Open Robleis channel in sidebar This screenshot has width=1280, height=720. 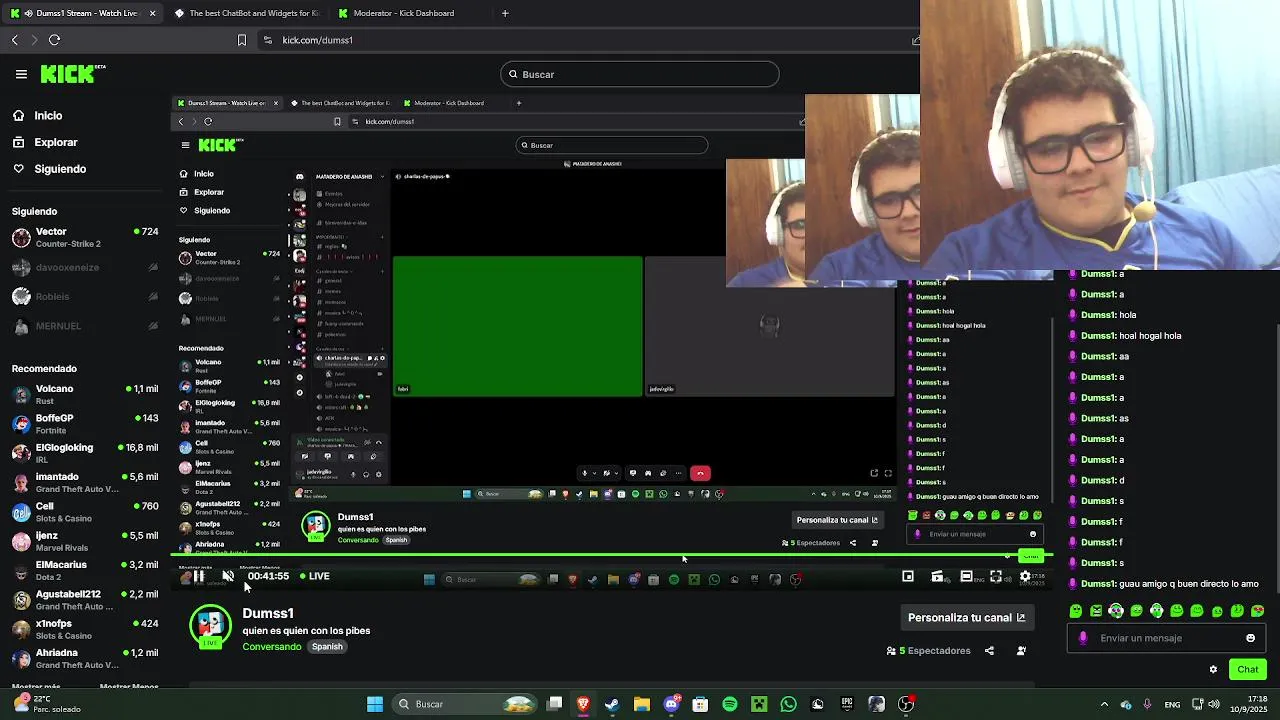point(85,296)
